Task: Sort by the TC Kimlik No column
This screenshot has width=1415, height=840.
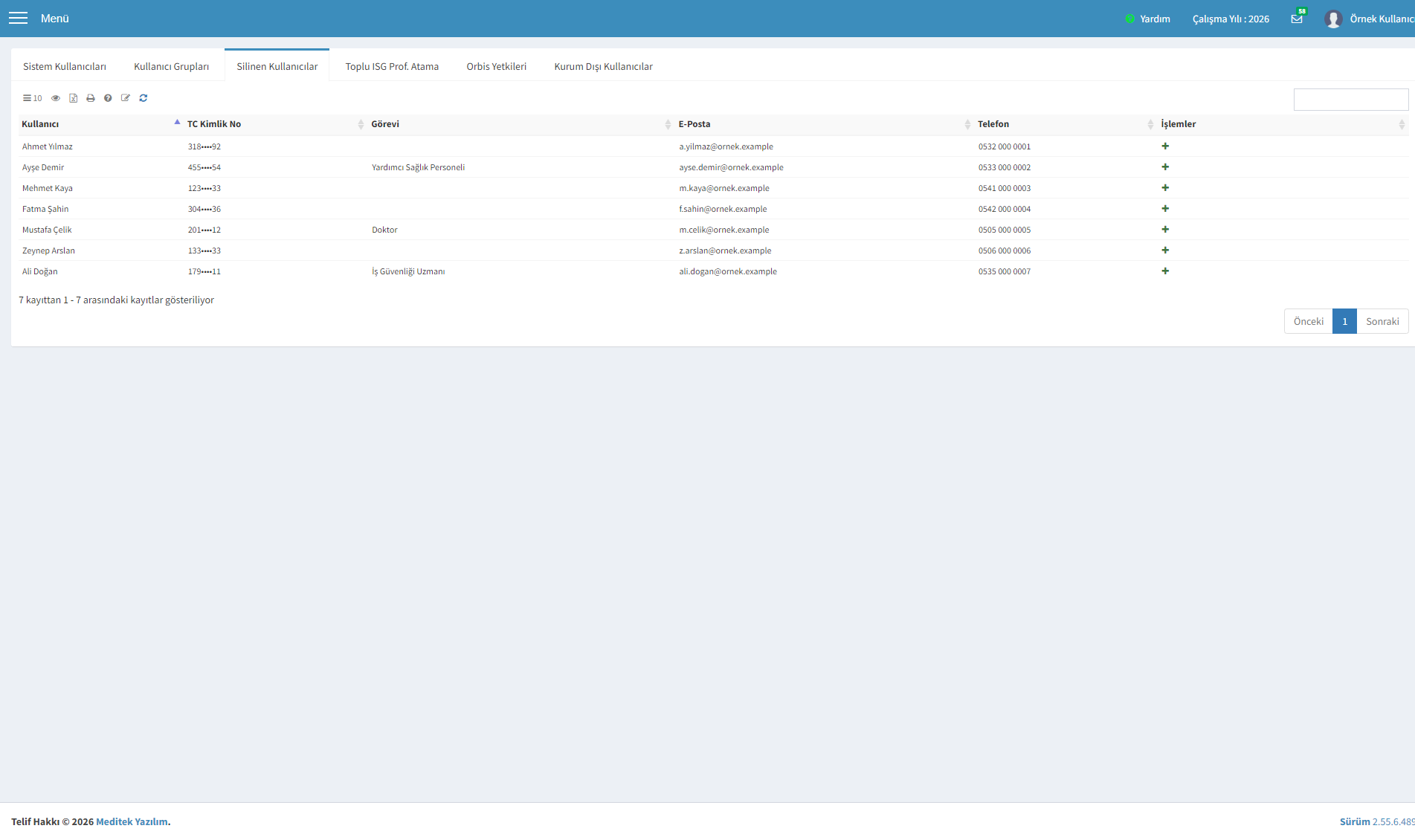Action: (276, 124)
